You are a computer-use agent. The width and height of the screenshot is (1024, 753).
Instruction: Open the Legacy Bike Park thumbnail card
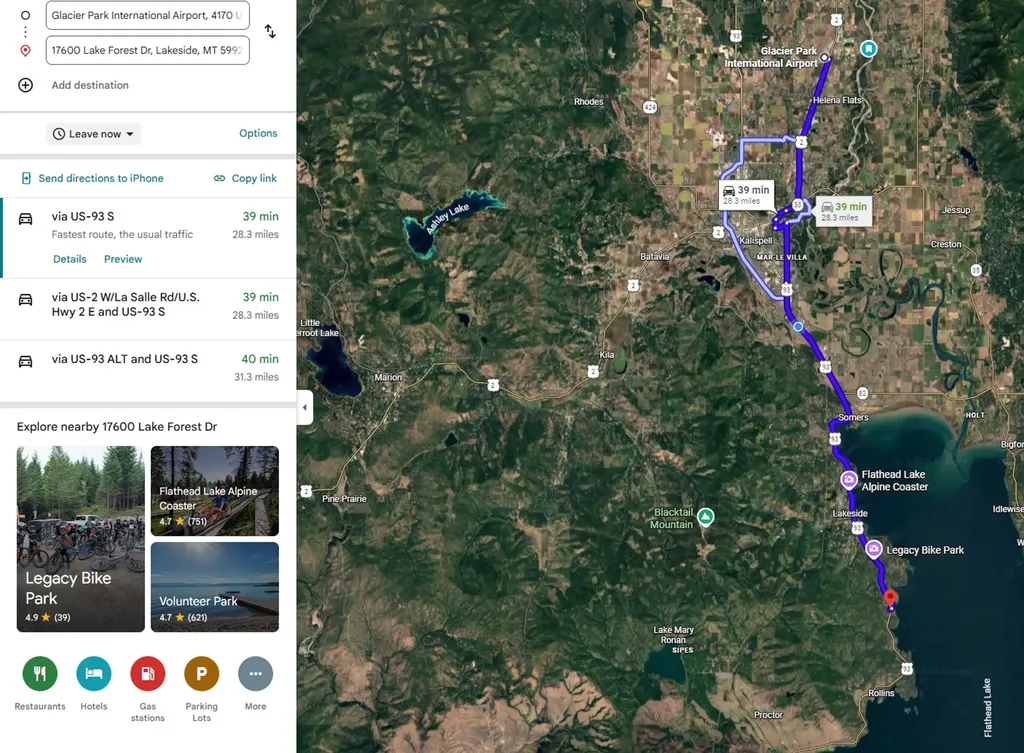(x=80, y=539)
